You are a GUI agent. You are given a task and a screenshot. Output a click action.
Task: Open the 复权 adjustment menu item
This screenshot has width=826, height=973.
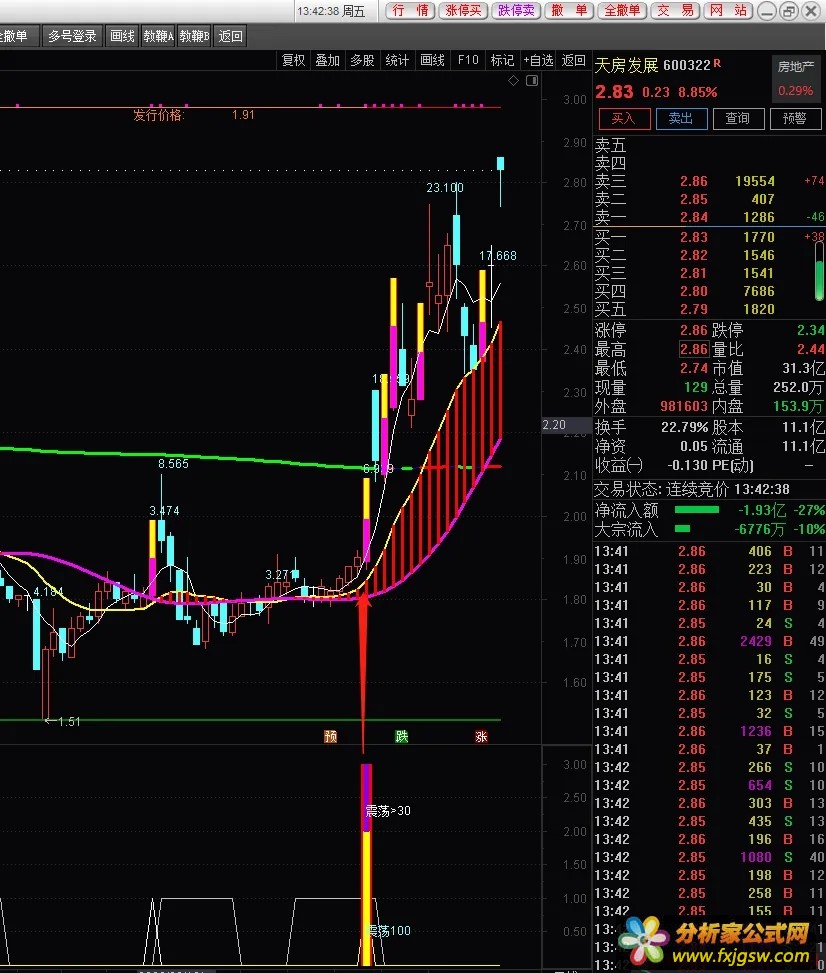tap(293, 60)
